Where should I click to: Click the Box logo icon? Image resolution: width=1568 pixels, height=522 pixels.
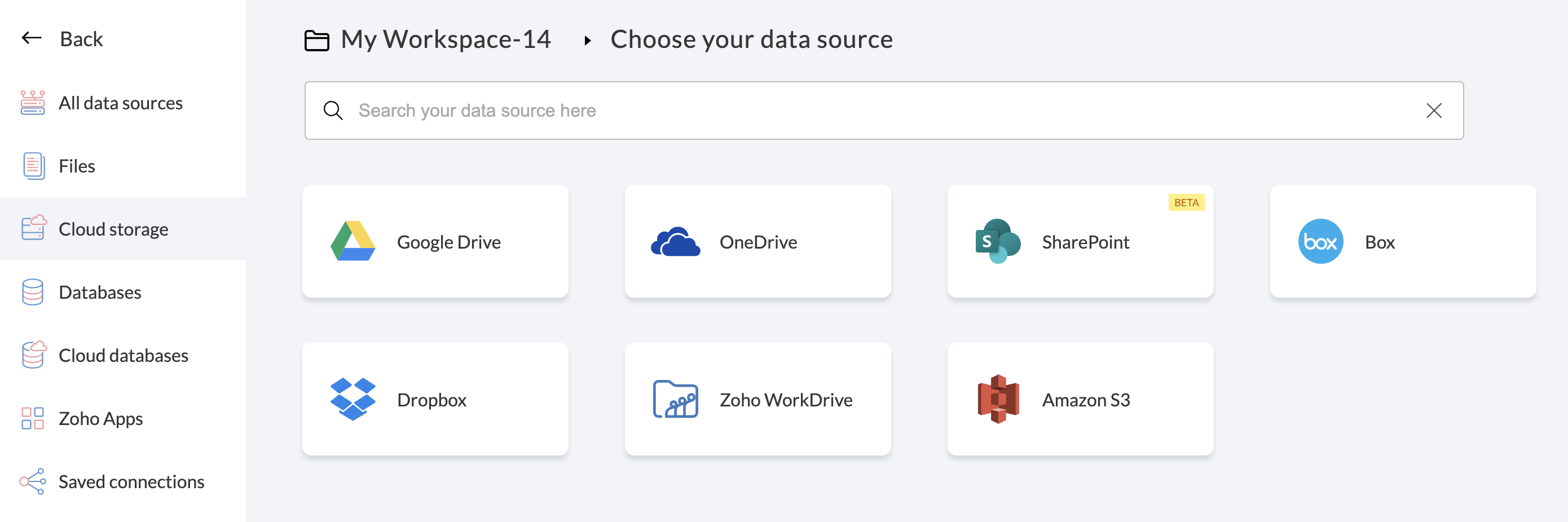coord(1320,241)
